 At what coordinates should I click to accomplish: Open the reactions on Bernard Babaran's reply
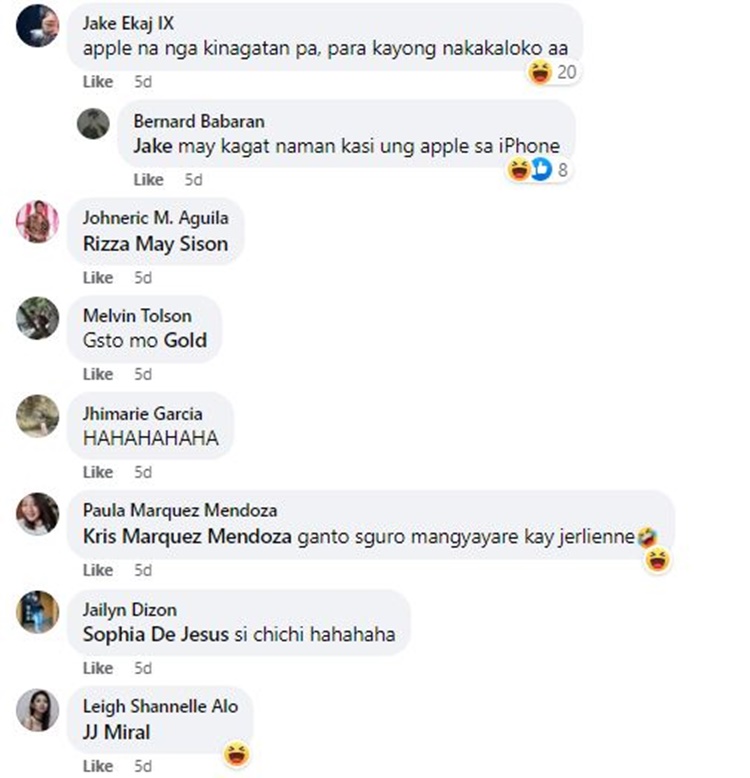(x=538, y=170)
